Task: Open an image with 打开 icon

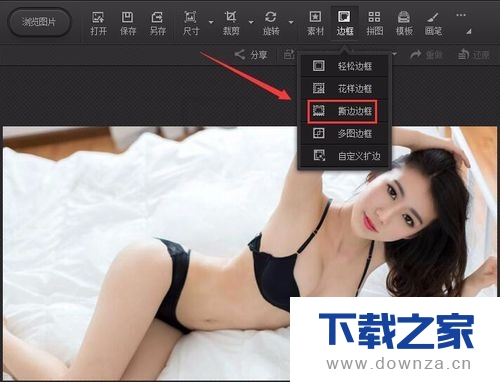Action: [98, 23]
